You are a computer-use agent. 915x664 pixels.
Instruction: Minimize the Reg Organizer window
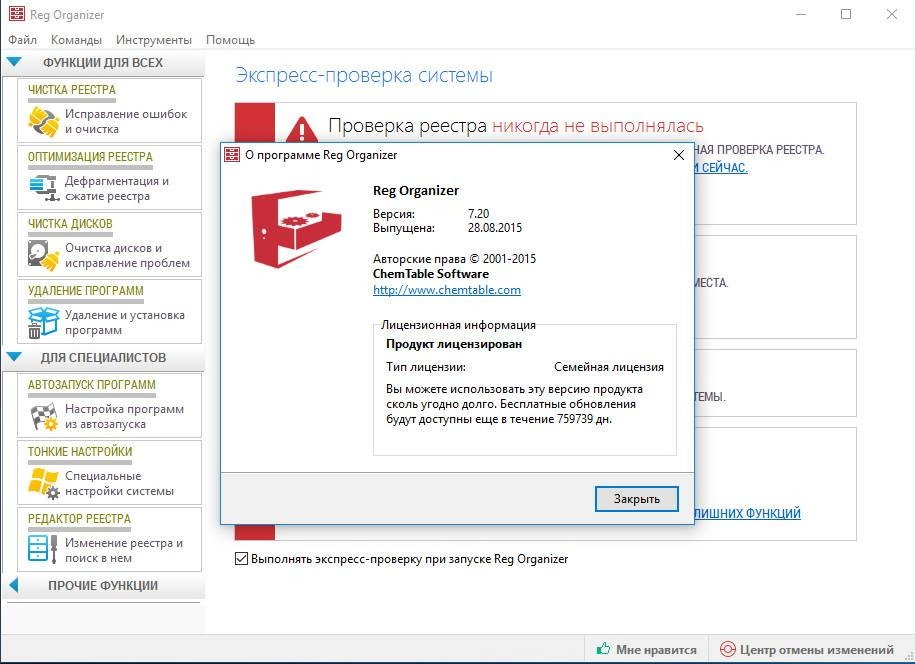coord(801,14)
